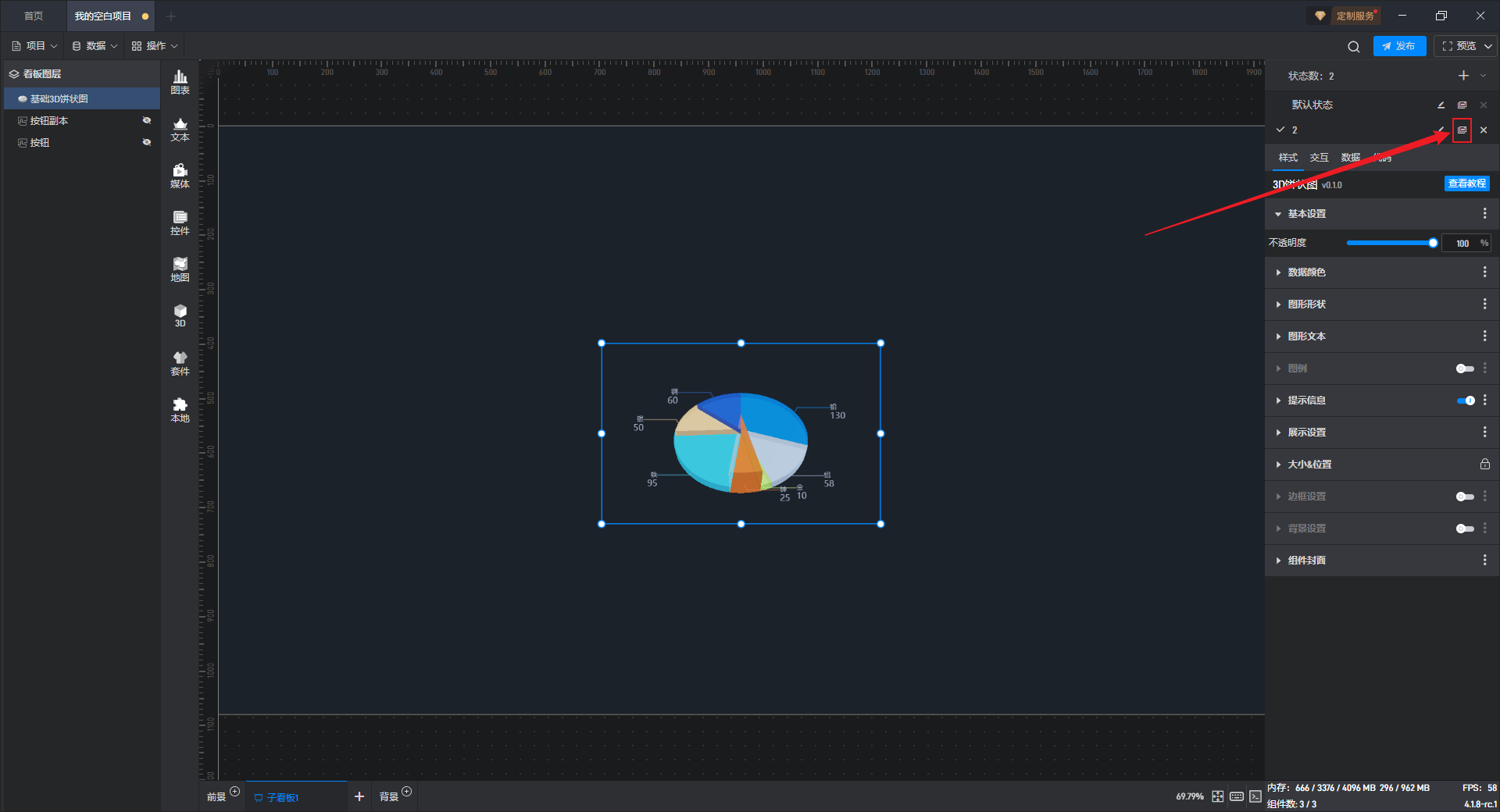Copy state 2 using duplicate icon
The image size is (1500, 812).
pos(1462,130)
